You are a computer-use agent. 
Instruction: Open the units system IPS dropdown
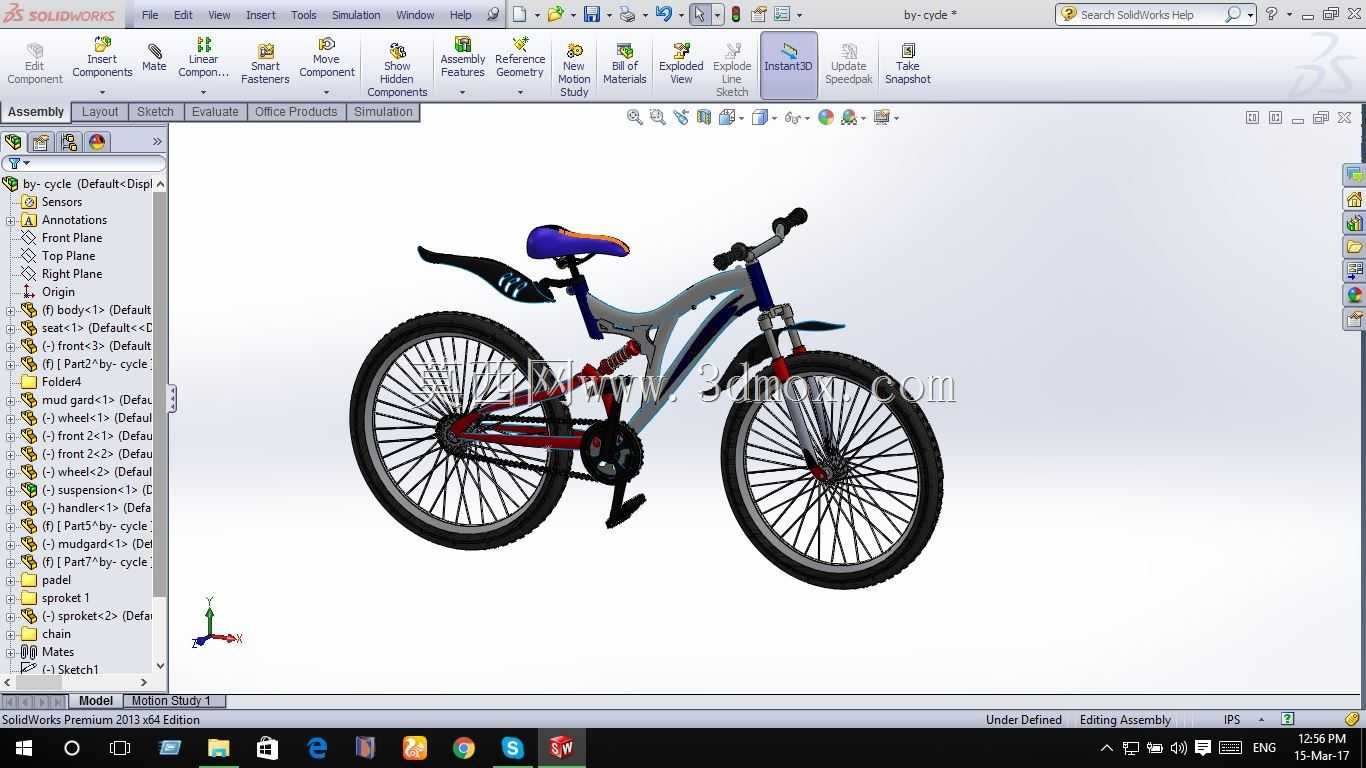click(x=1261, y=719)
